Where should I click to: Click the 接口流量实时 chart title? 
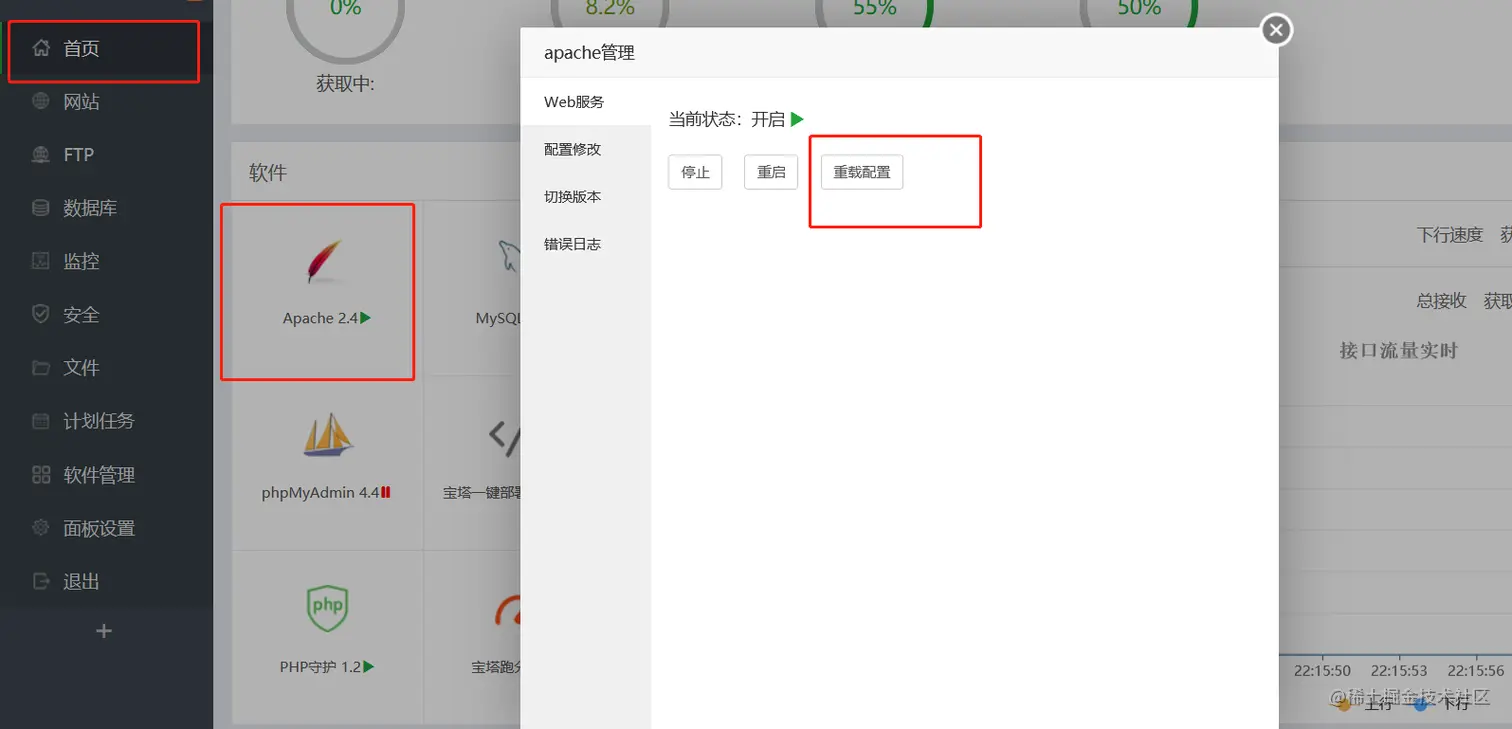coord(1398,351)
